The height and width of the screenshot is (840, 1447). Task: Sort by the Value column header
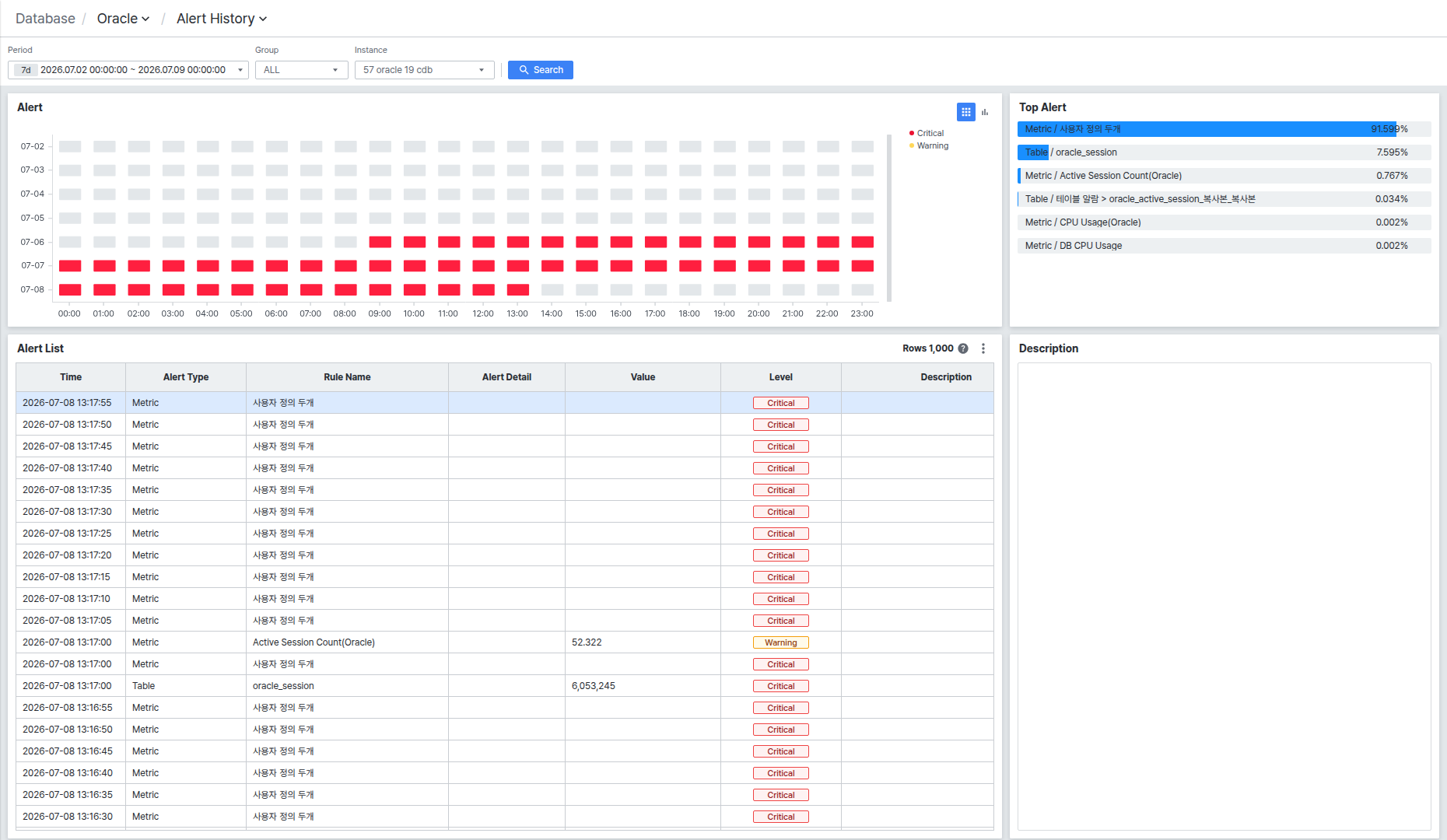coord(643,377)
